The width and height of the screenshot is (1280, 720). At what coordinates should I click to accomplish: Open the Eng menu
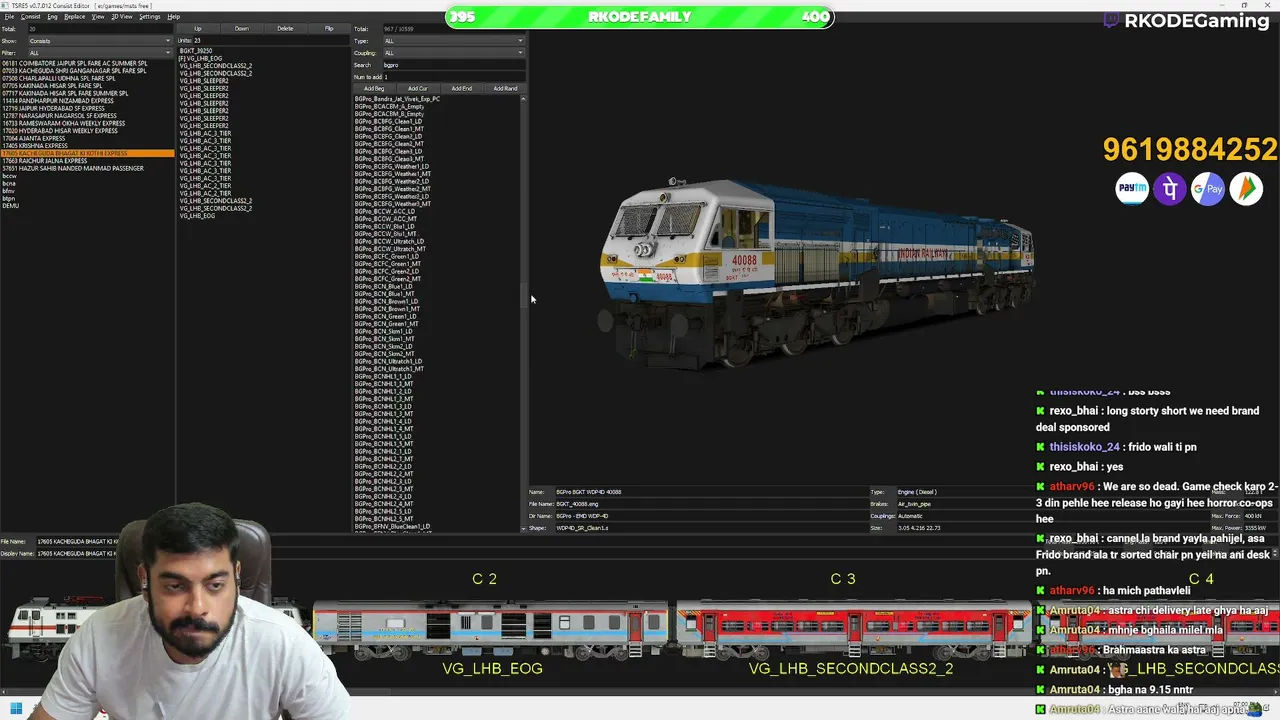click(52, 17)
